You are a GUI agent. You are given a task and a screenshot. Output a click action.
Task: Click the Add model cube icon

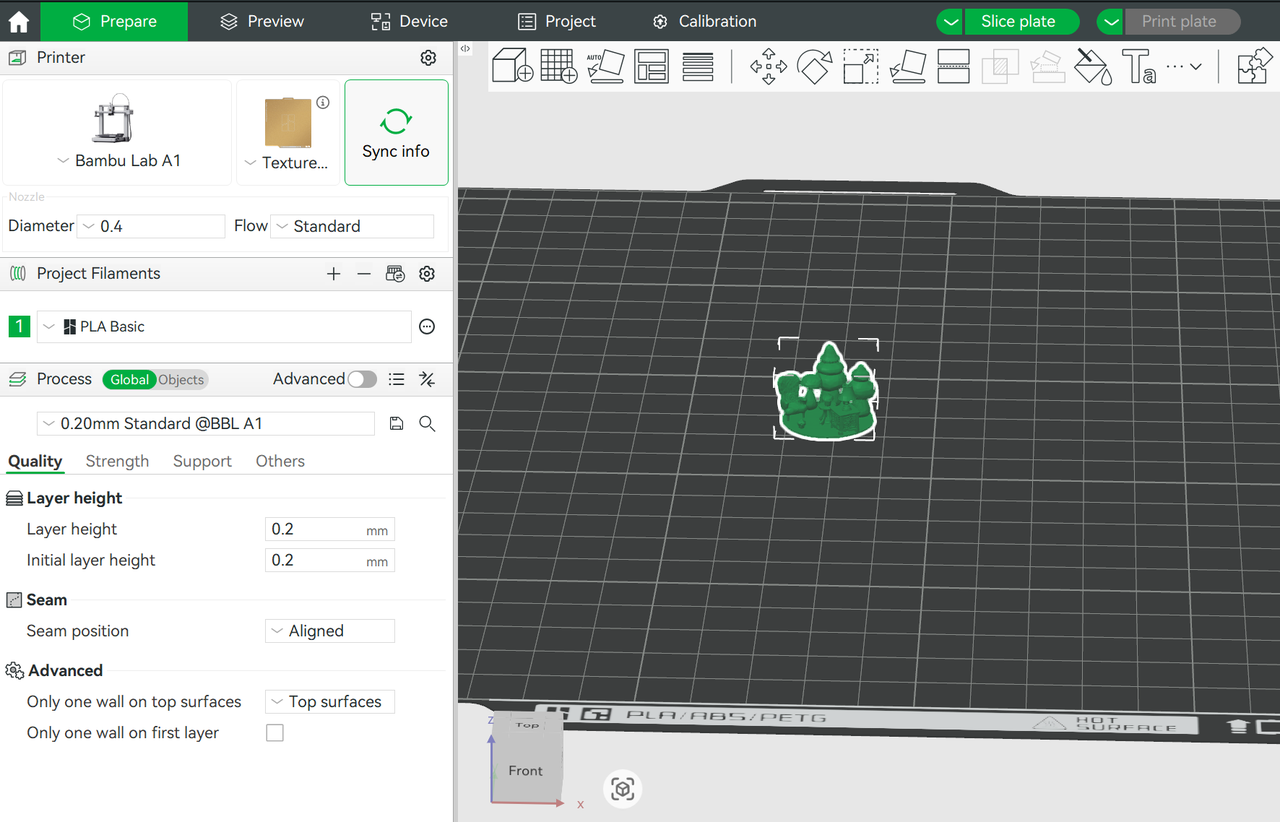point(513,66)
